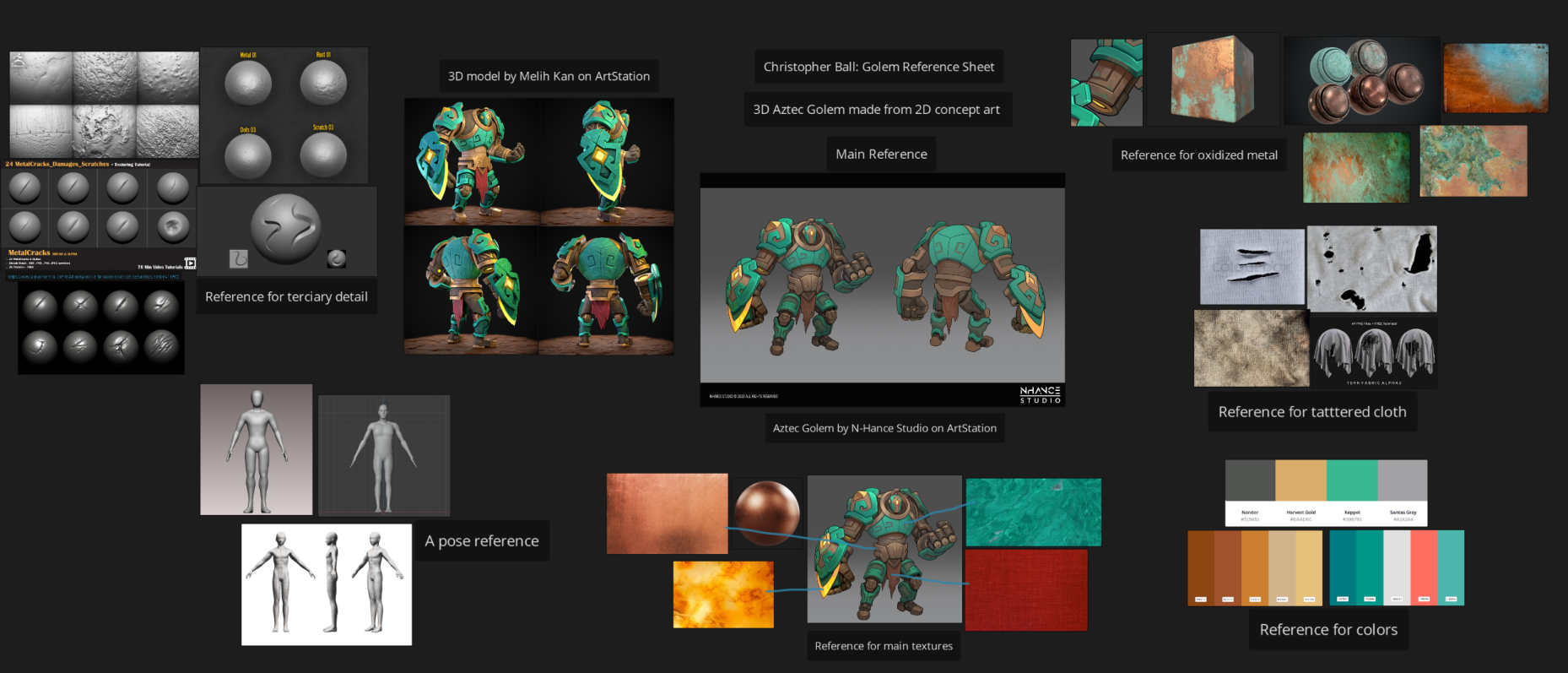The image size is (1568, 673).
Task: Select the front-left view of Melih Kan's golem
Action: (472, 161)
